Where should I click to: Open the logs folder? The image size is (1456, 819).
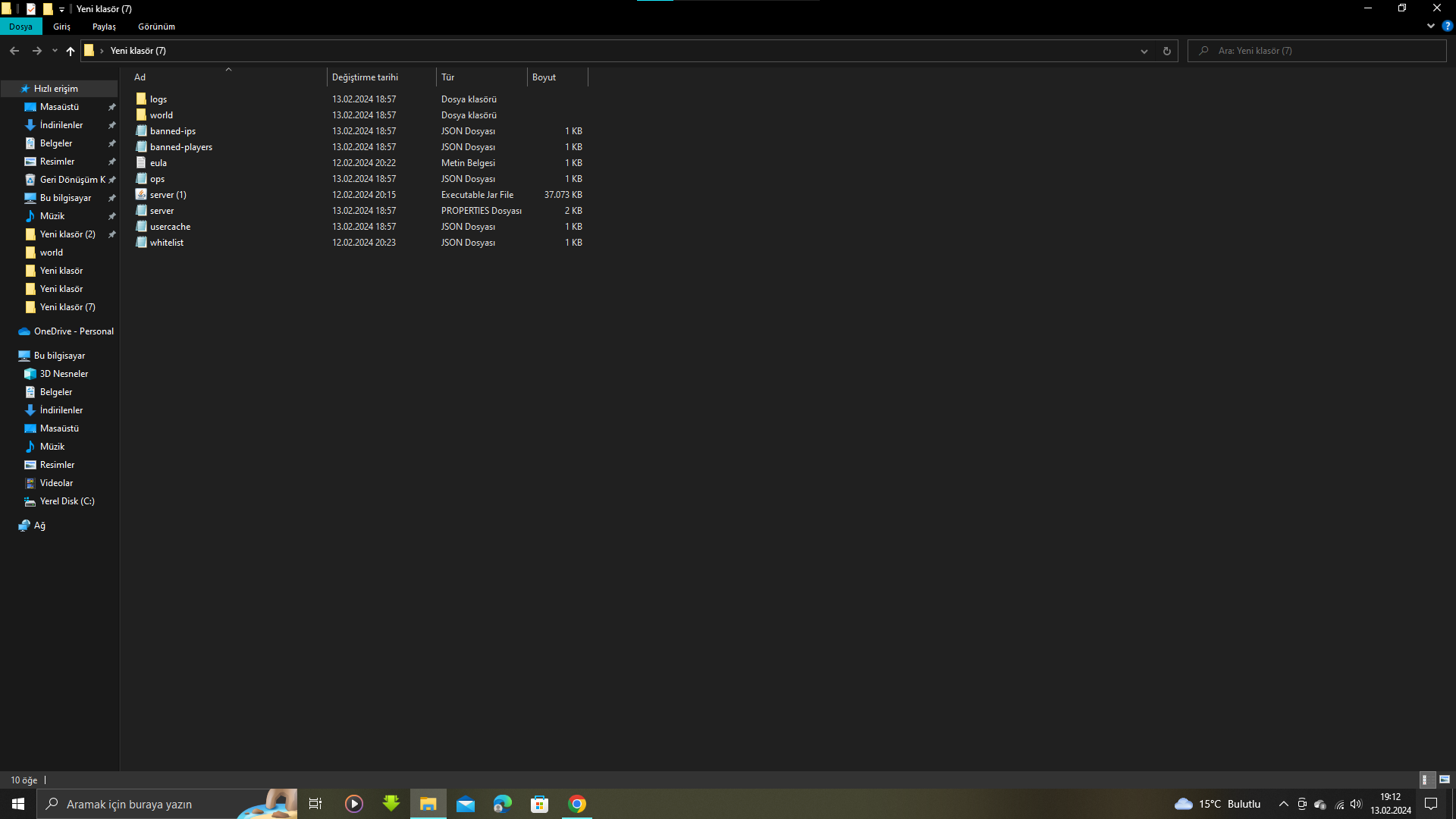pyautogui.click(x=158, y=99)
